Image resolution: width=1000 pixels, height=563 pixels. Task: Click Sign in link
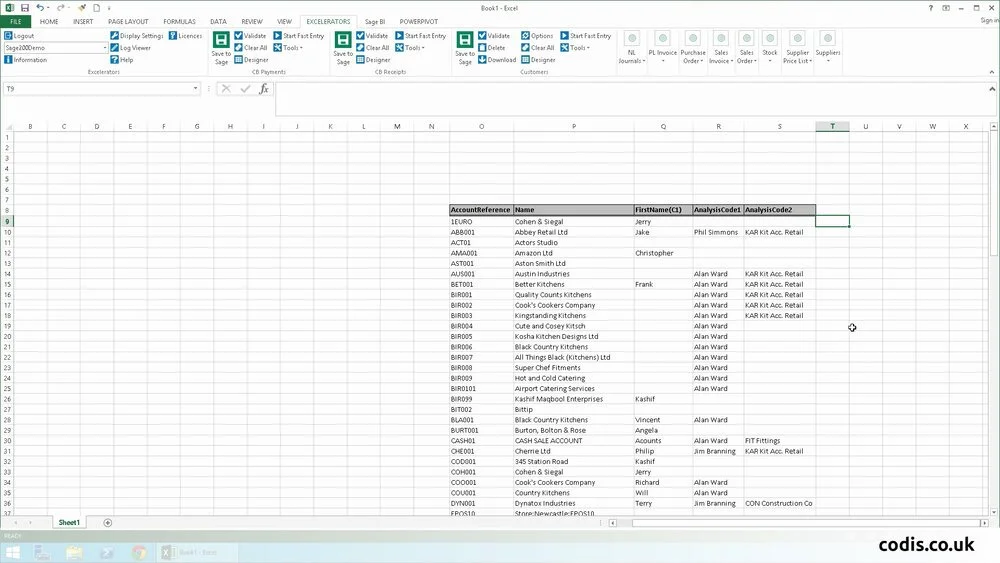pyautogui.click(x=989, y=20)
